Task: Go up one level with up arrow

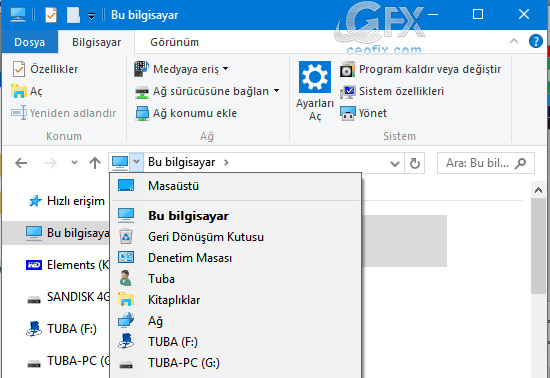Action: tap(95, 163)
